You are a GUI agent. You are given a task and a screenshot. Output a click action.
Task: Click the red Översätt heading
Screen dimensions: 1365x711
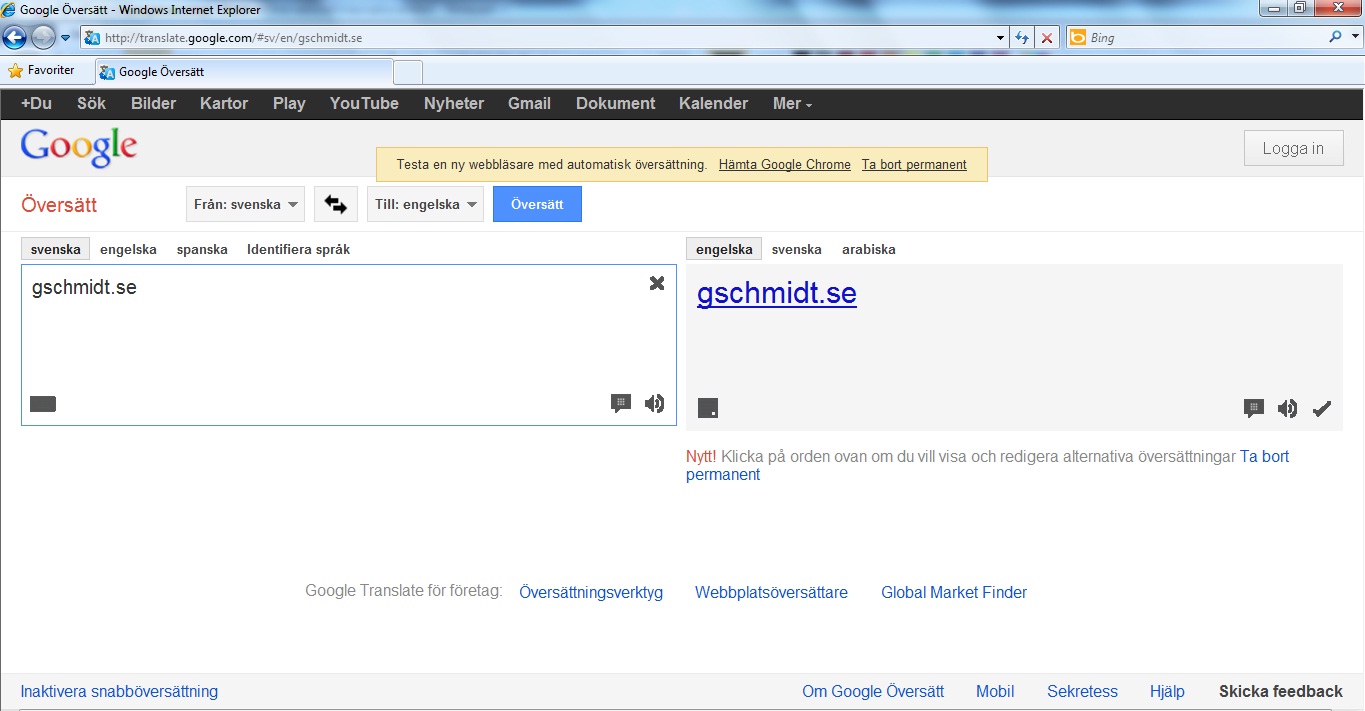tap(59, 205)
